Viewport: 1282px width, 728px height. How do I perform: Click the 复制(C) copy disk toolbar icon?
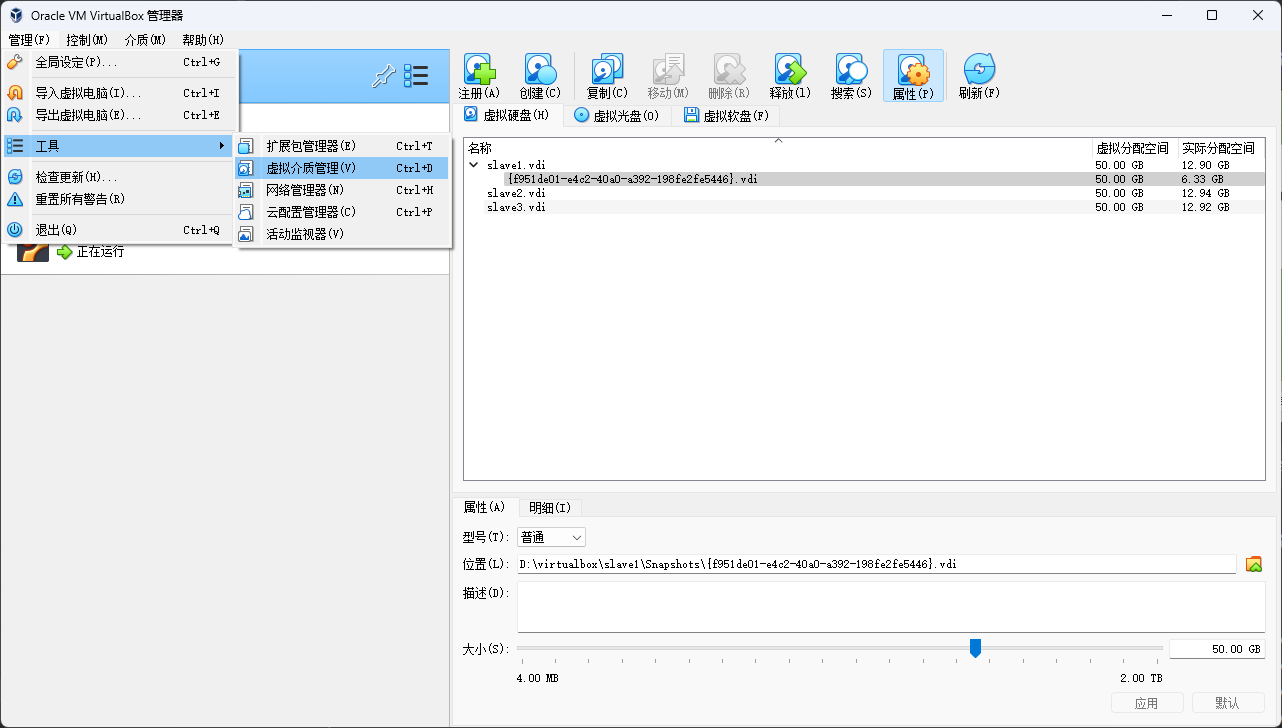[607, 76]
